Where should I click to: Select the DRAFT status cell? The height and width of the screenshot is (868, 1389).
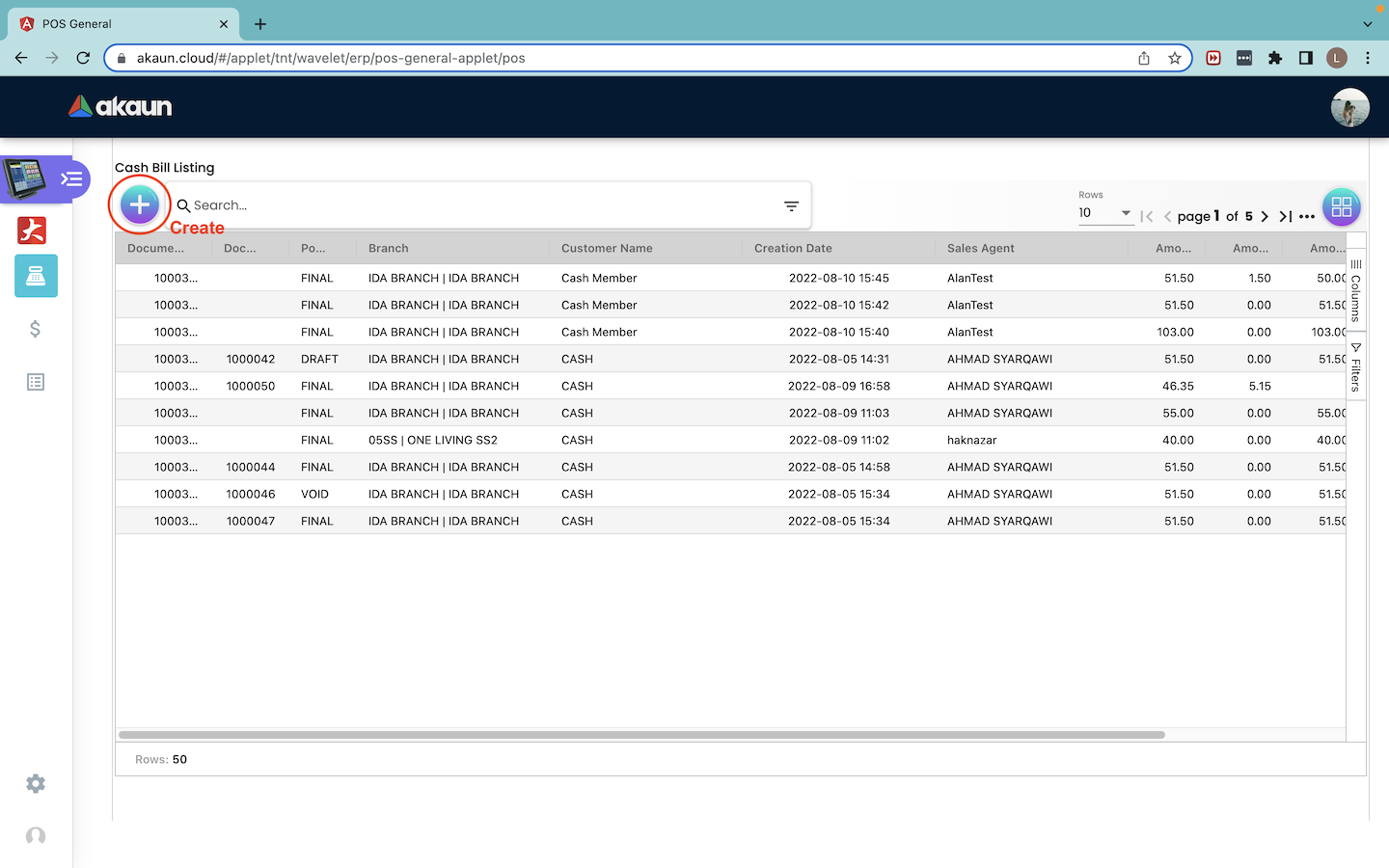(319, 359)
